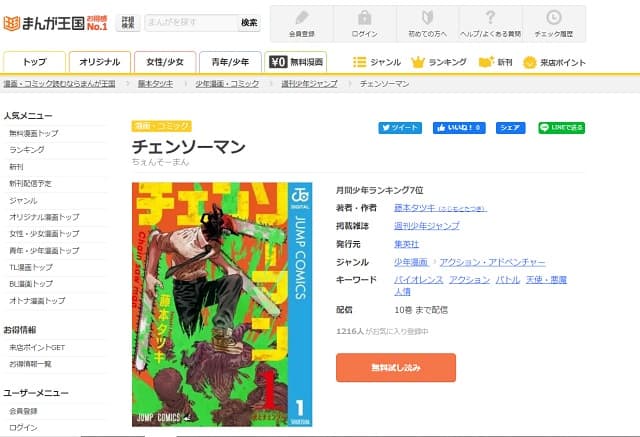Screen dimensions: 640x437
Task: Open the ジャンル list icon
Action: coord(360,62)
